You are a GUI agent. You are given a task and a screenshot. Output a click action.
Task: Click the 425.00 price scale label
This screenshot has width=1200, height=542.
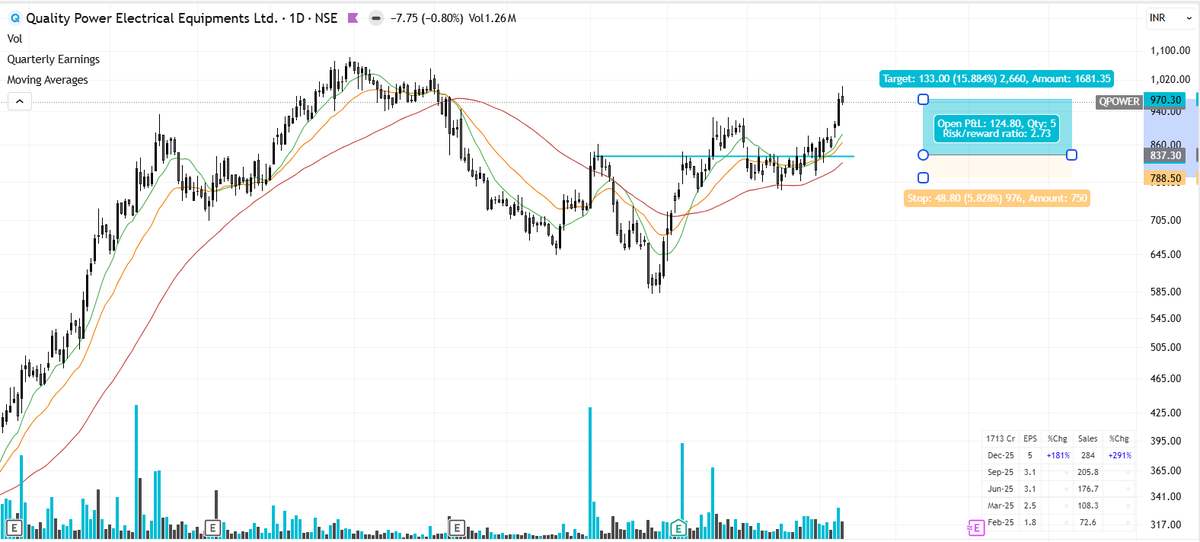pyautogui.click(x=1167, y=412)
